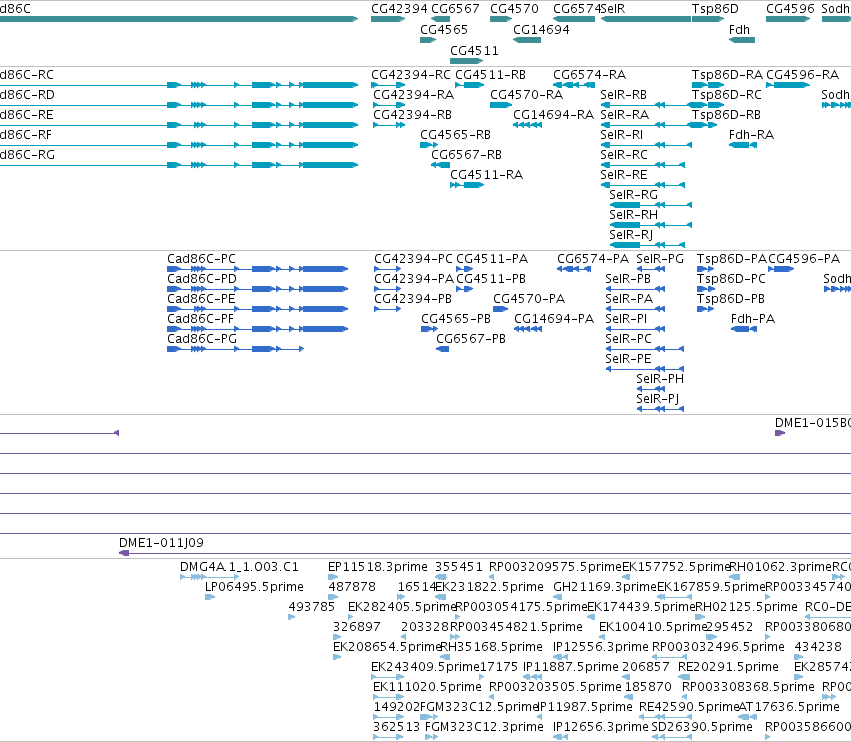The width and height of the screenshot is (851, 742).
Task: Click the Tsp86D-PA protein label
Action: click(x=732, y=259)
